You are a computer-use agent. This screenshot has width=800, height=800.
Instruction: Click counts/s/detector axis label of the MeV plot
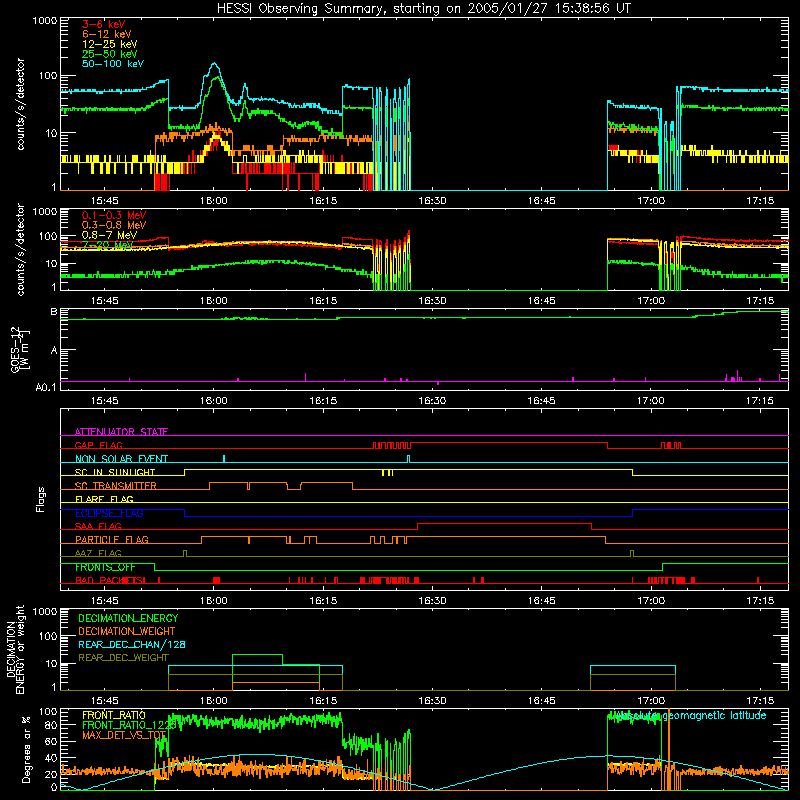20,249
